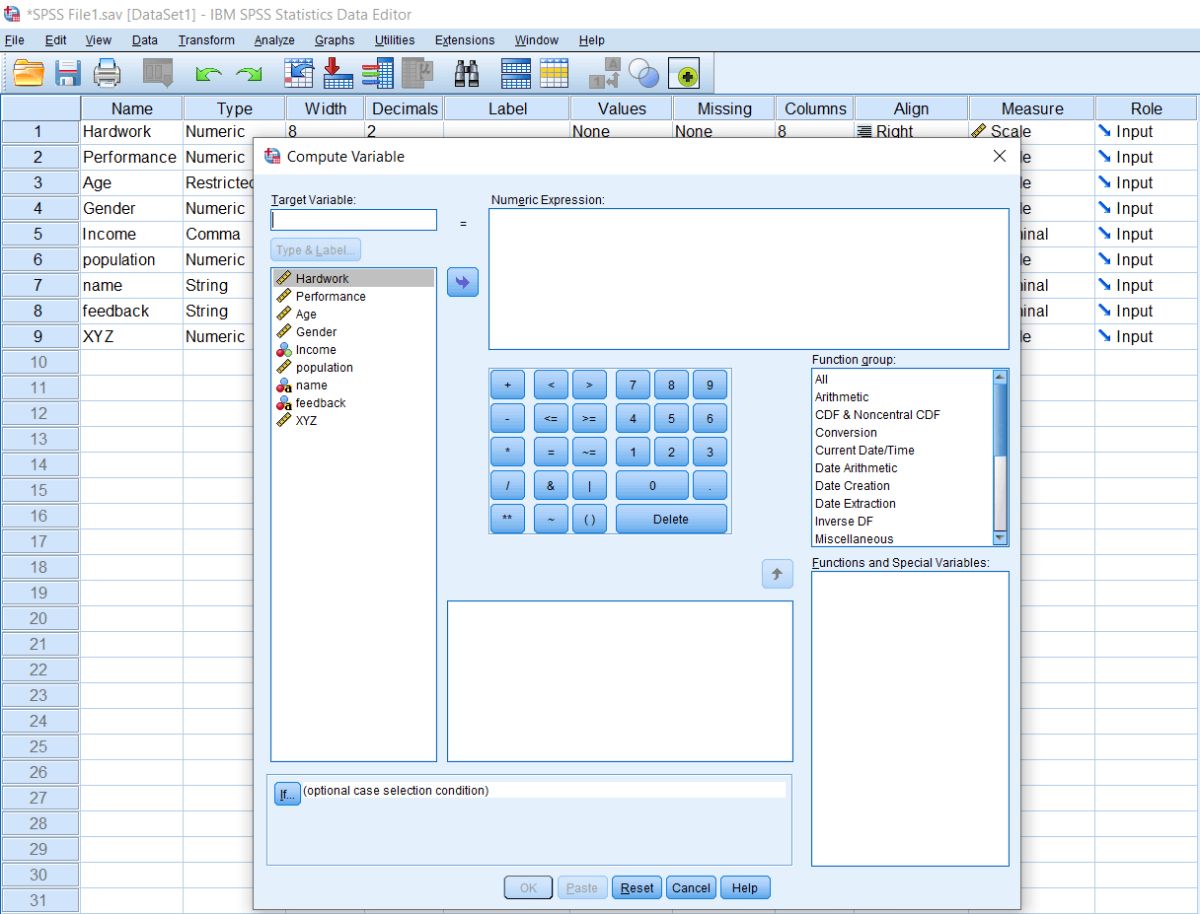The image size is (1200, 914).
Task: Click the Cancel button
Action: point(691,888)
